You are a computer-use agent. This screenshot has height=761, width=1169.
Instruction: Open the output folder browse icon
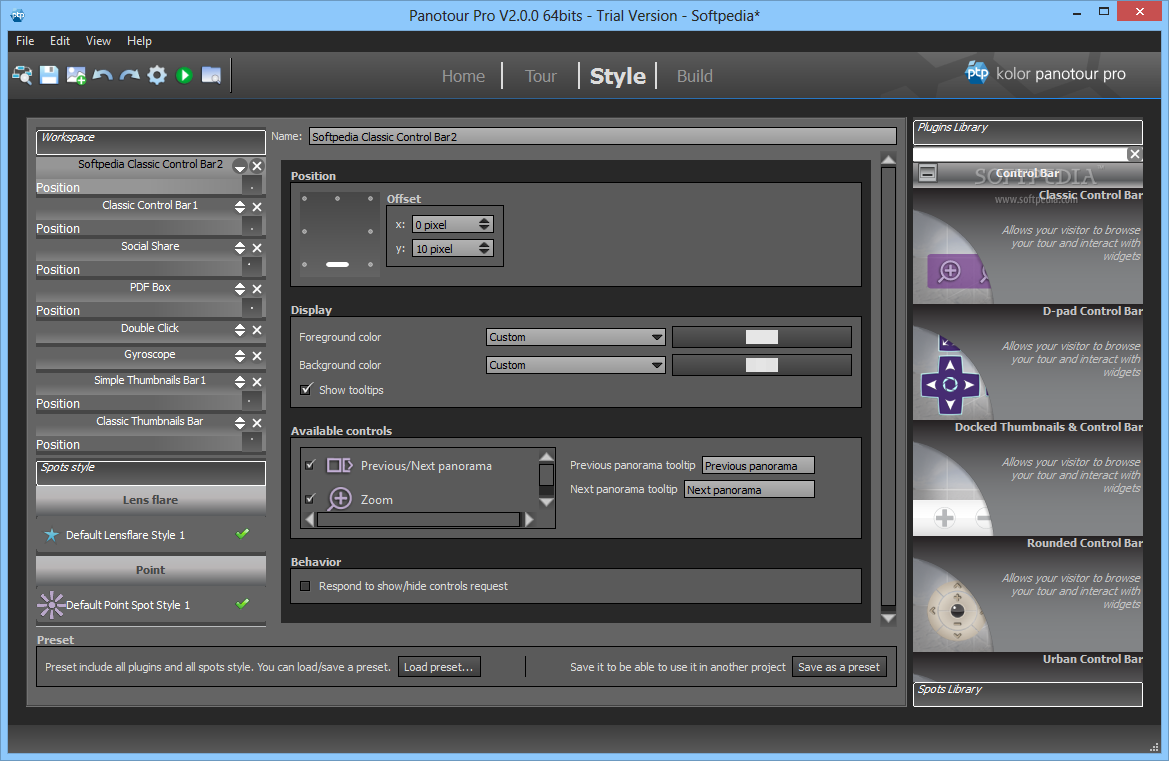212,75
